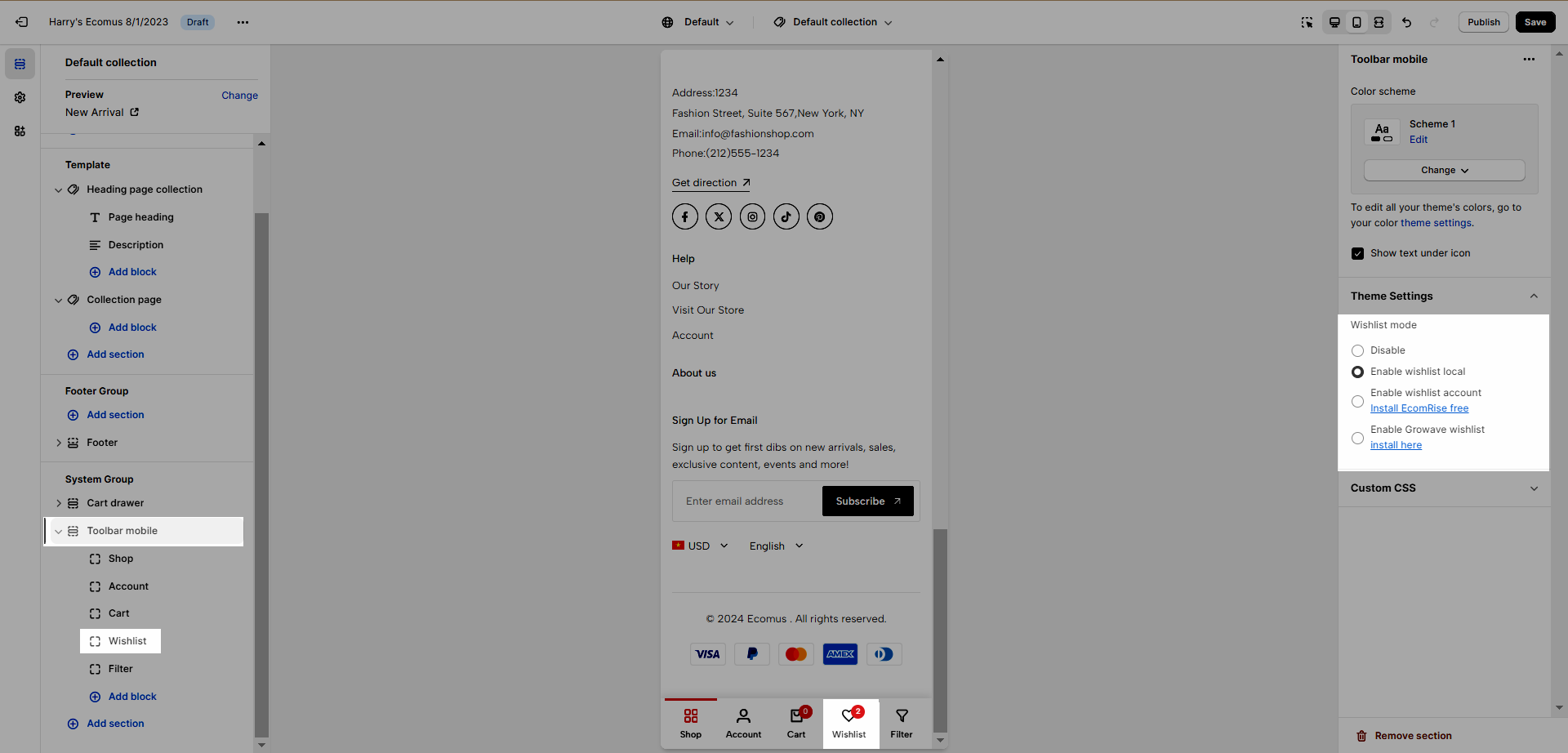Select the Page heading block
Viewport: 1568px width, 753px height.
click(x=140, y=217)
